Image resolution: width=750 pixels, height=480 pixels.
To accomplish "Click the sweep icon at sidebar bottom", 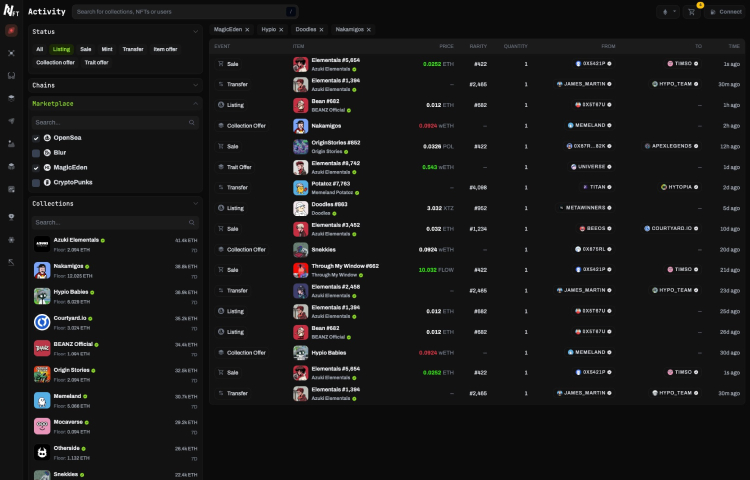I will (11, 262).
